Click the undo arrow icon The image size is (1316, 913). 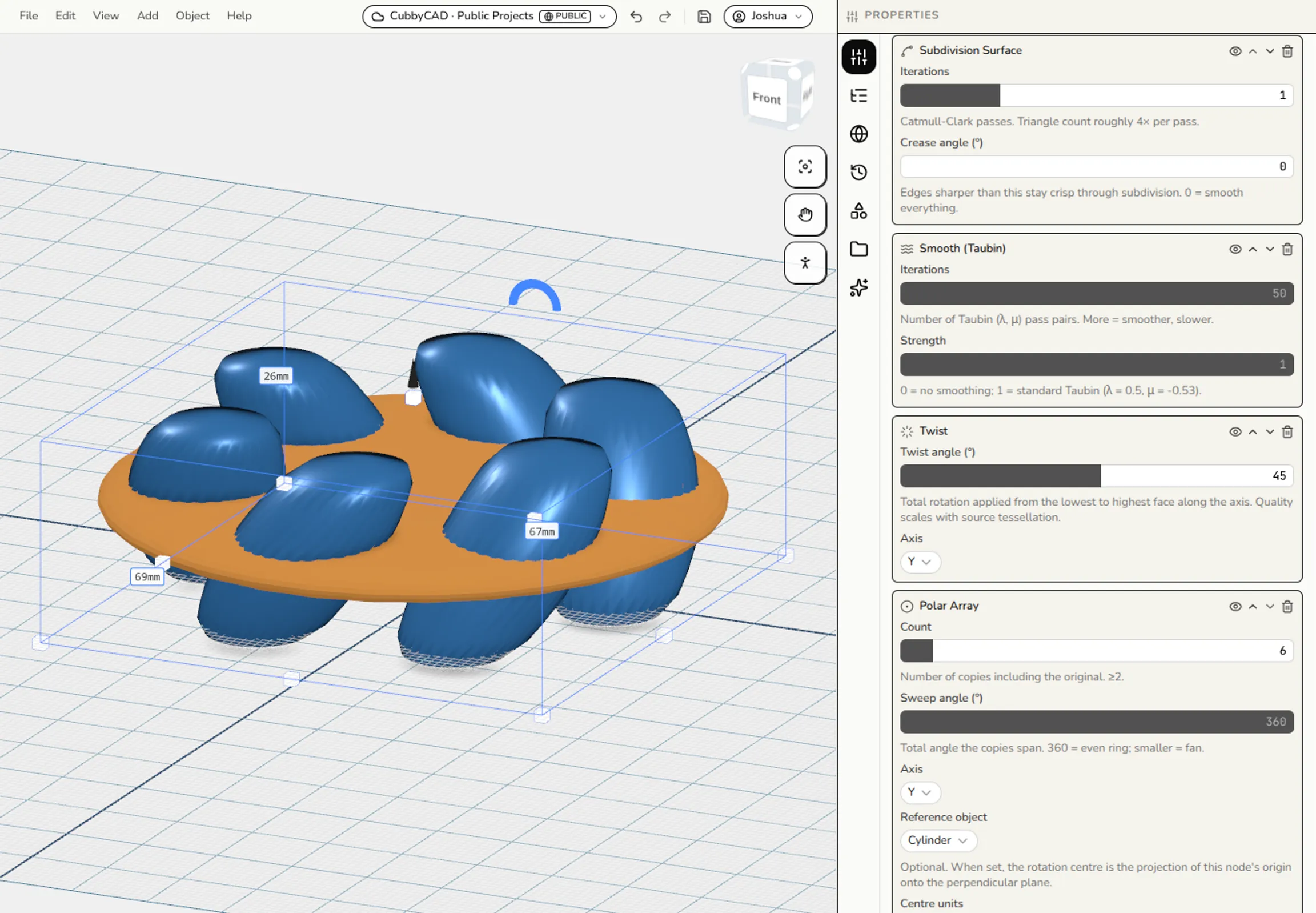click(636, 17)
